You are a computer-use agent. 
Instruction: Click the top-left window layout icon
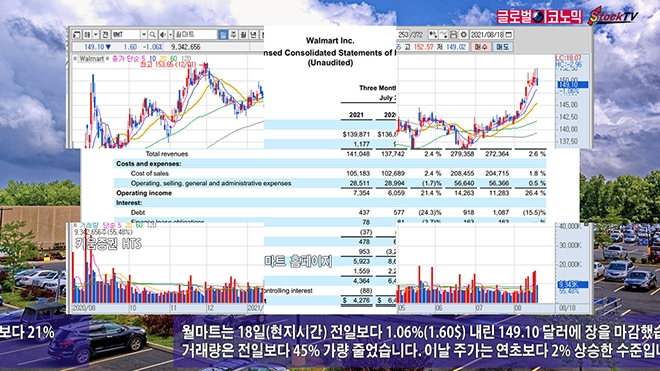point(77,35)
